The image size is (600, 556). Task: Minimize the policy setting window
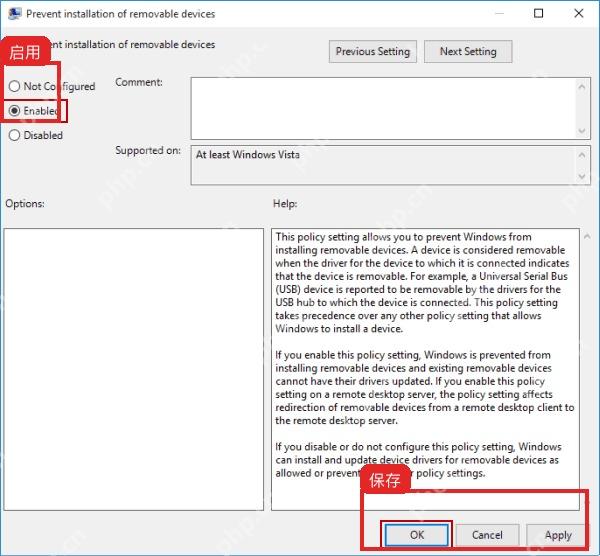coord(499,13)
